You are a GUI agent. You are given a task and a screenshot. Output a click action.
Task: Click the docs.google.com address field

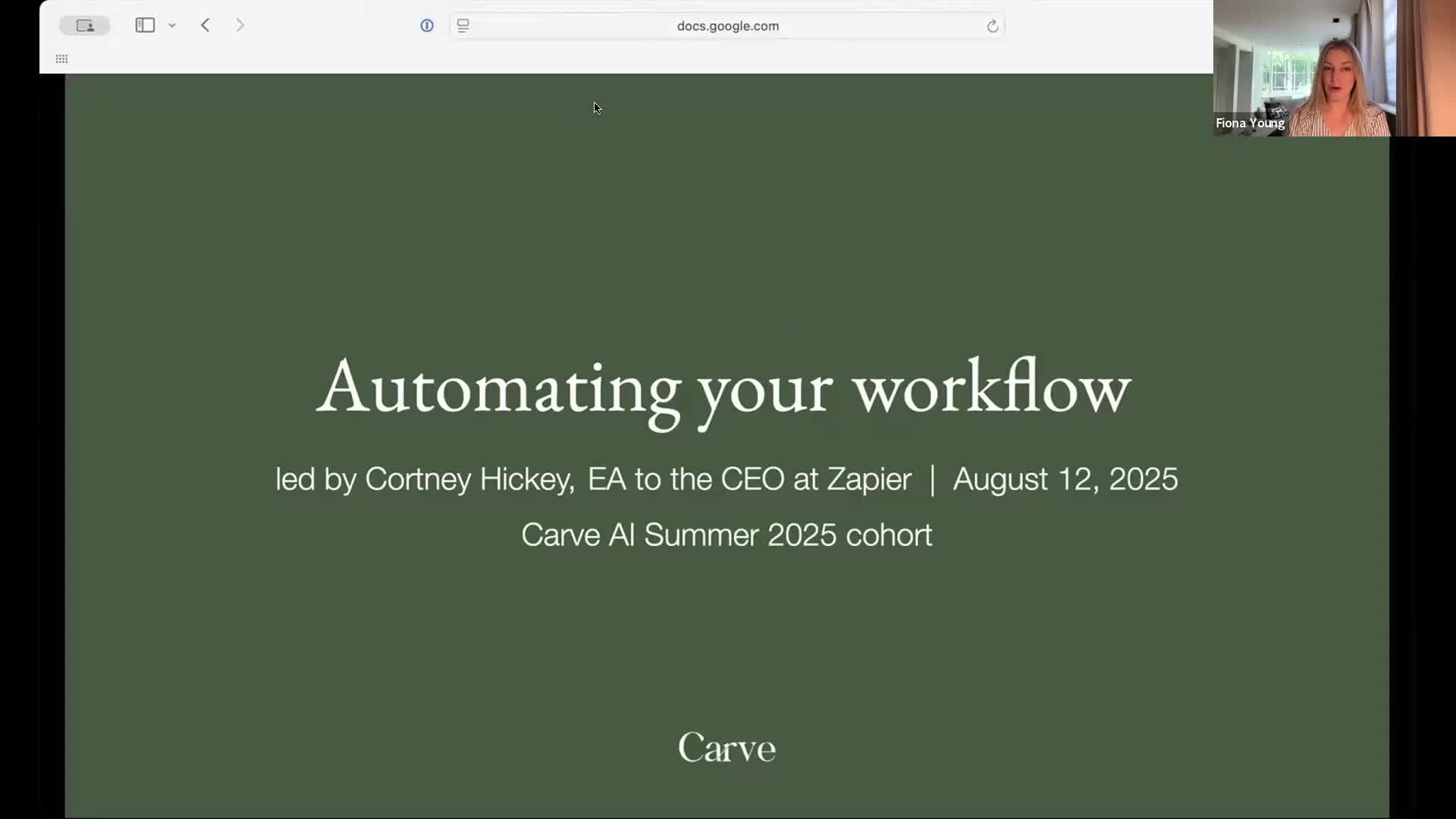pos(727,26)
